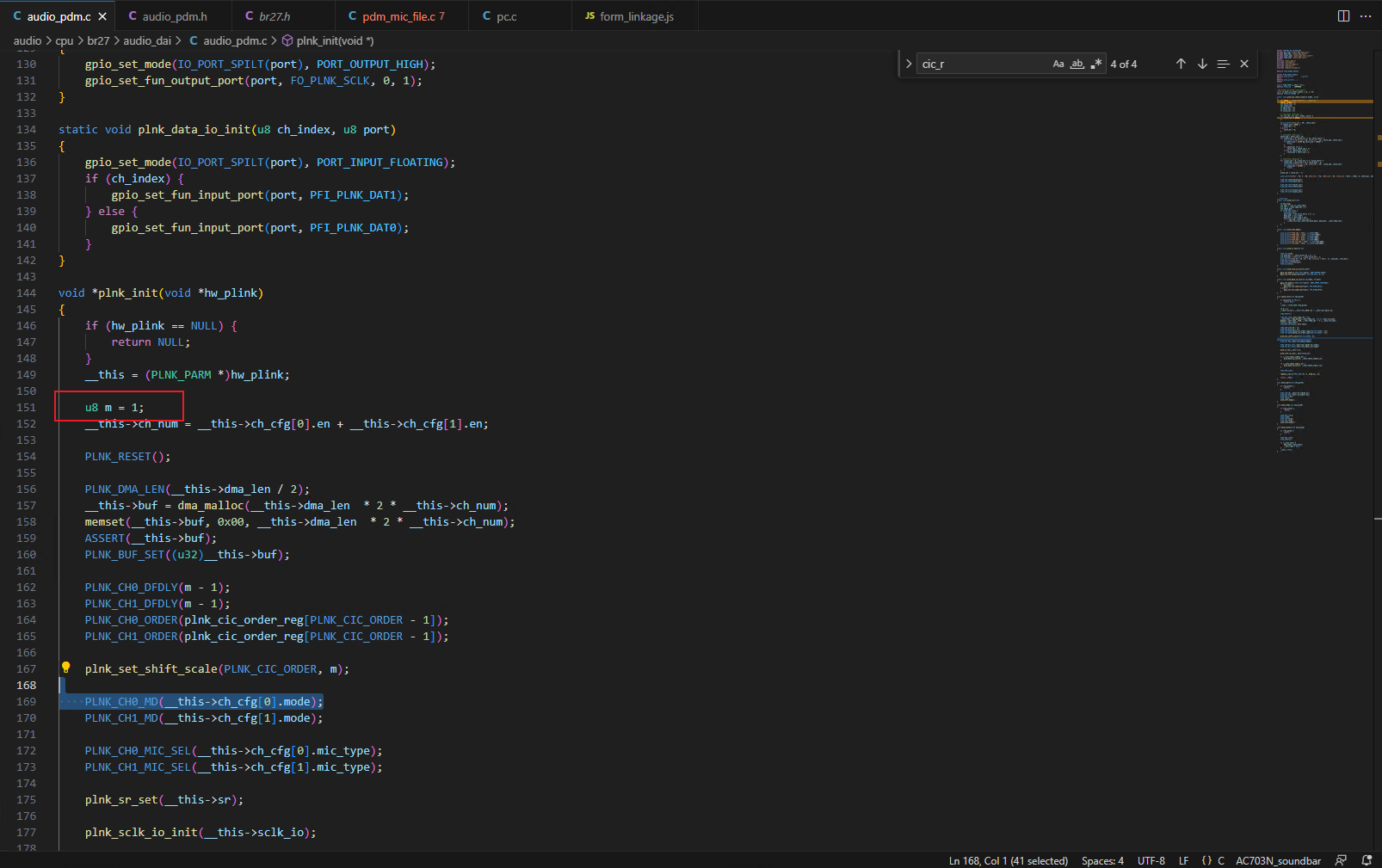Toggle Use Regular Expression in find widget
The image size is (1382, 868).
[x=1096, y=64]
